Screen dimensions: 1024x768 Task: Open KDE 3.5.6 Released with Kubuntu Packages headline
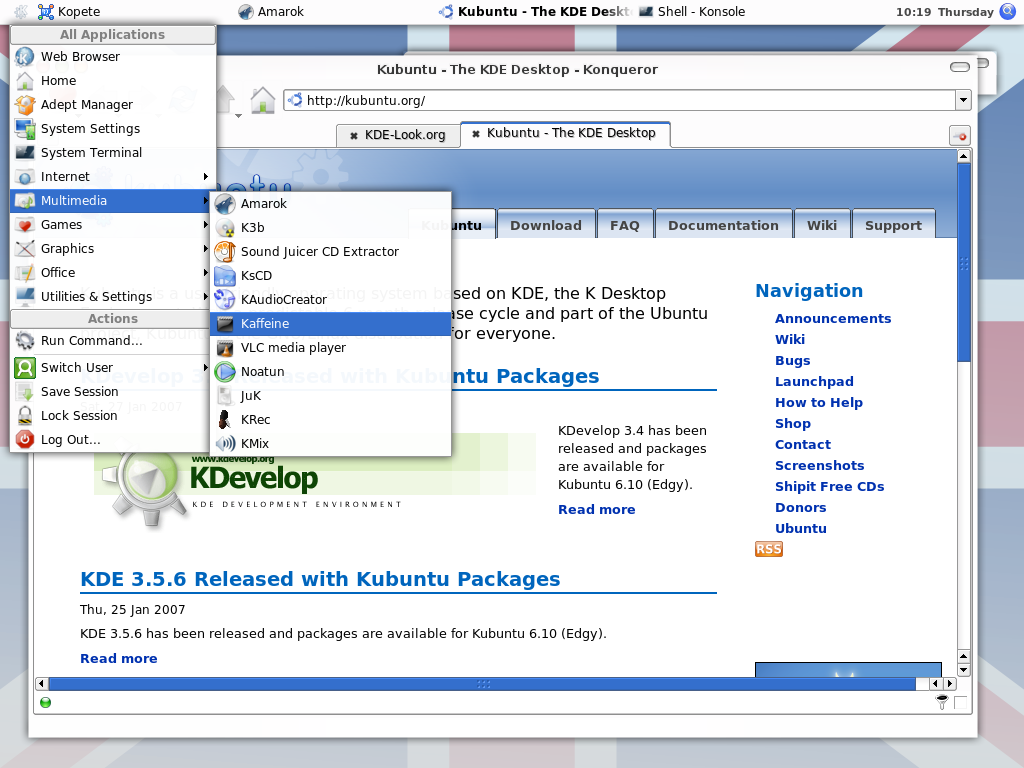[320, 579]
